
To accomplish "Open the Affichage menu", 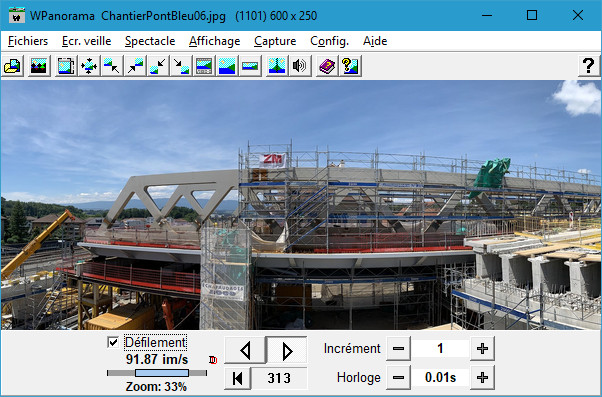I will tap(215, 41).
